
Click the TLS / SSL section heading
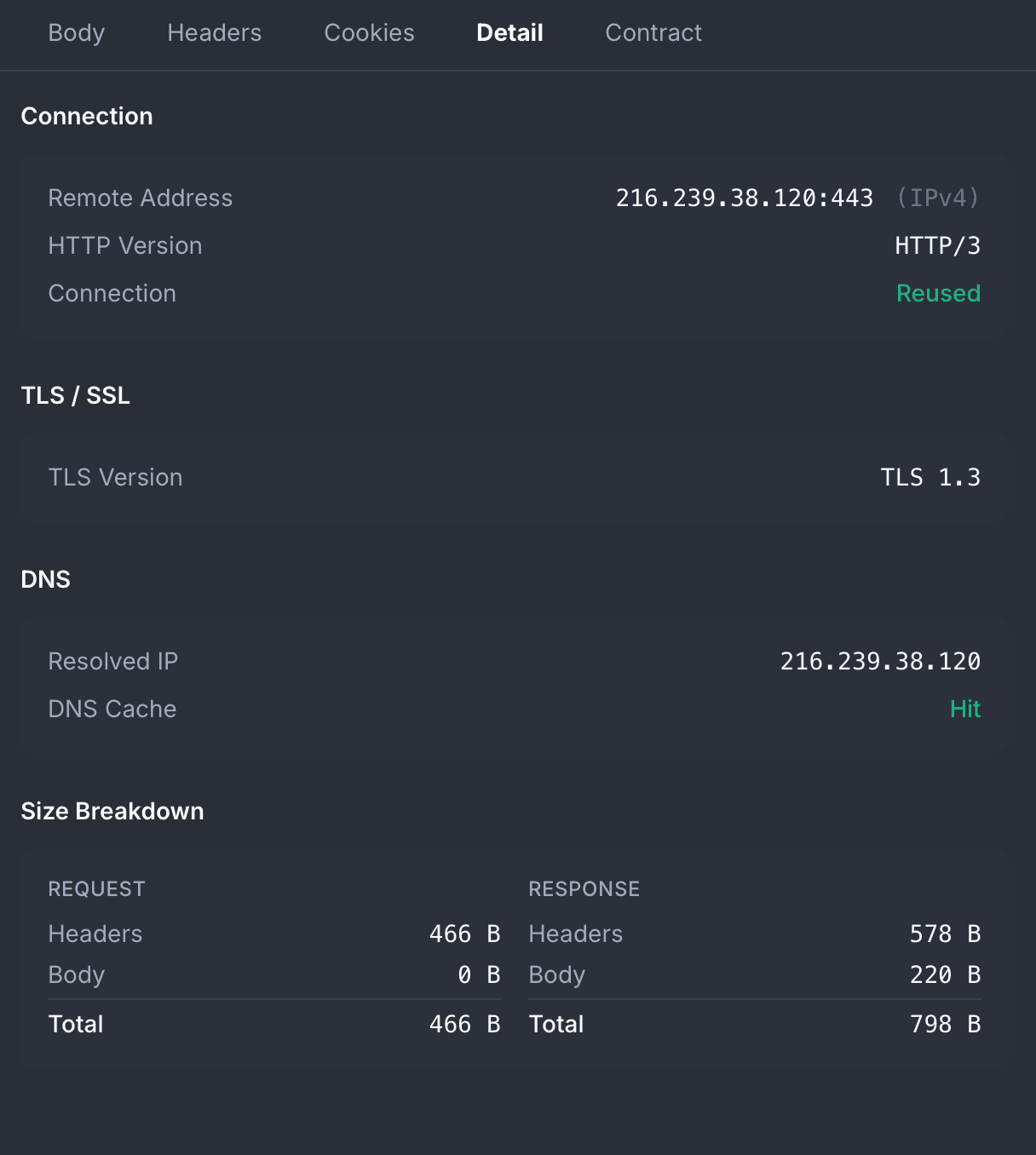tap(75, 395)
